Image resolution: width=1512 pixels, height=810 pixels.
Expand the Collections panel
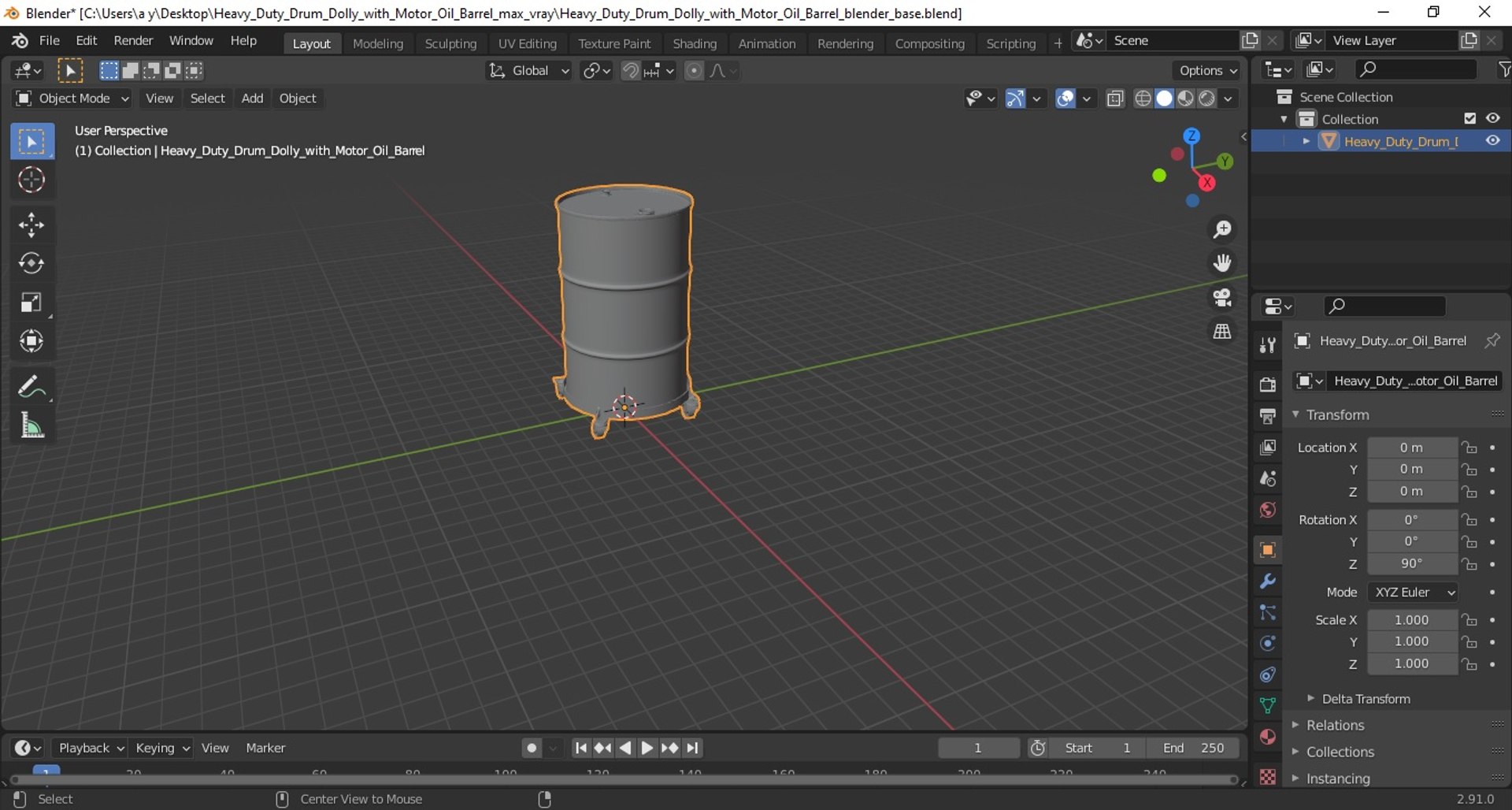(x=1340, y=752)
